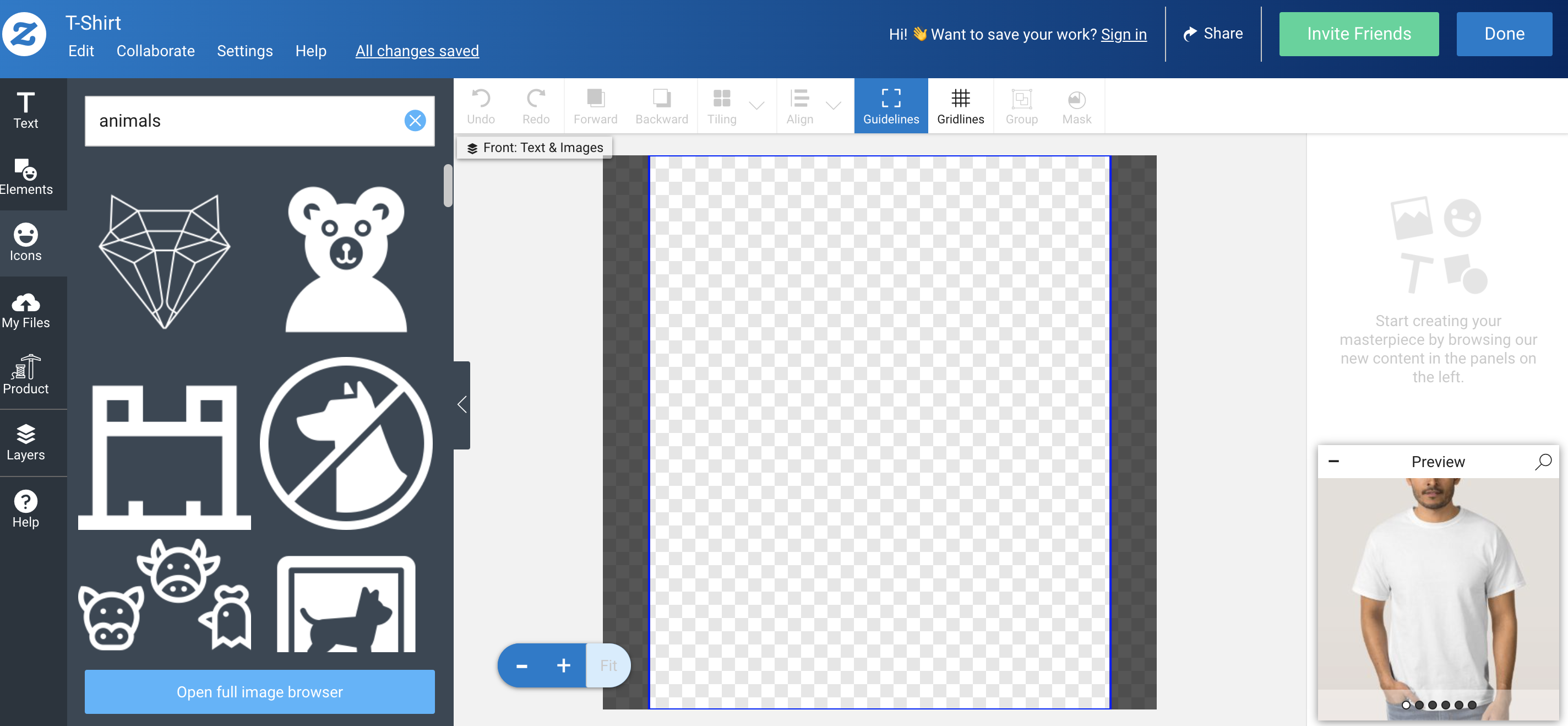
Task: Select the first preview dot indicator
Action: 1406,705
